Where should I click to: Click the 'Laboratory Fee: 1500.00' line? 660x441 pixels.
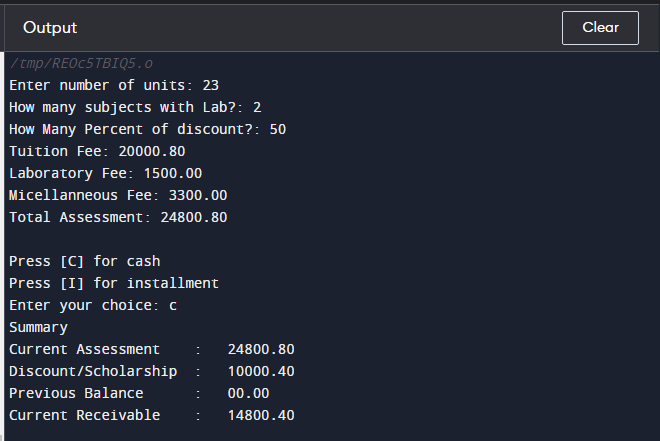(106, 173)
